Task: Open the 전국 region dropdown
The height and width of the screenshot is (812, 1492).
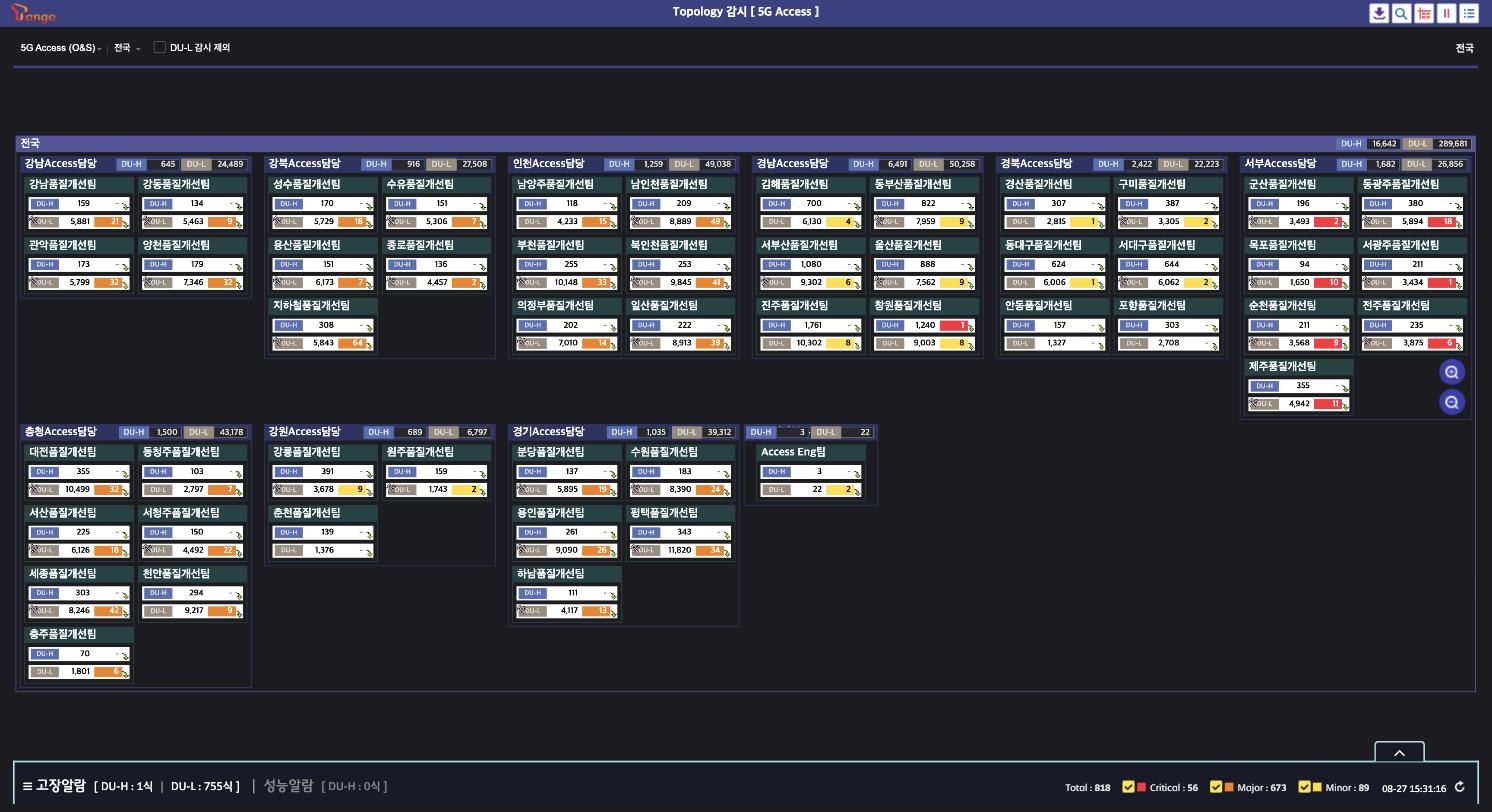Action: point(127,48)
